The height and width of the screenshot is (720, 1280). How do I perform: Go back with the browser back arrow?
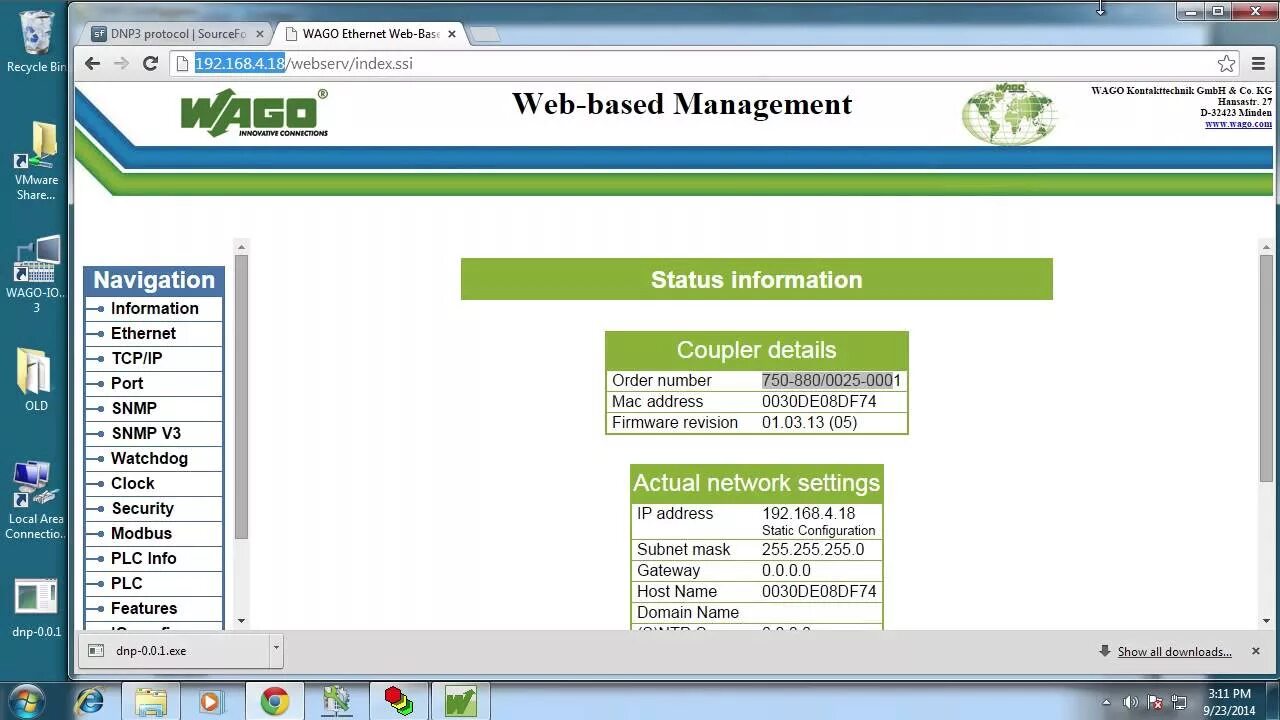92,63
